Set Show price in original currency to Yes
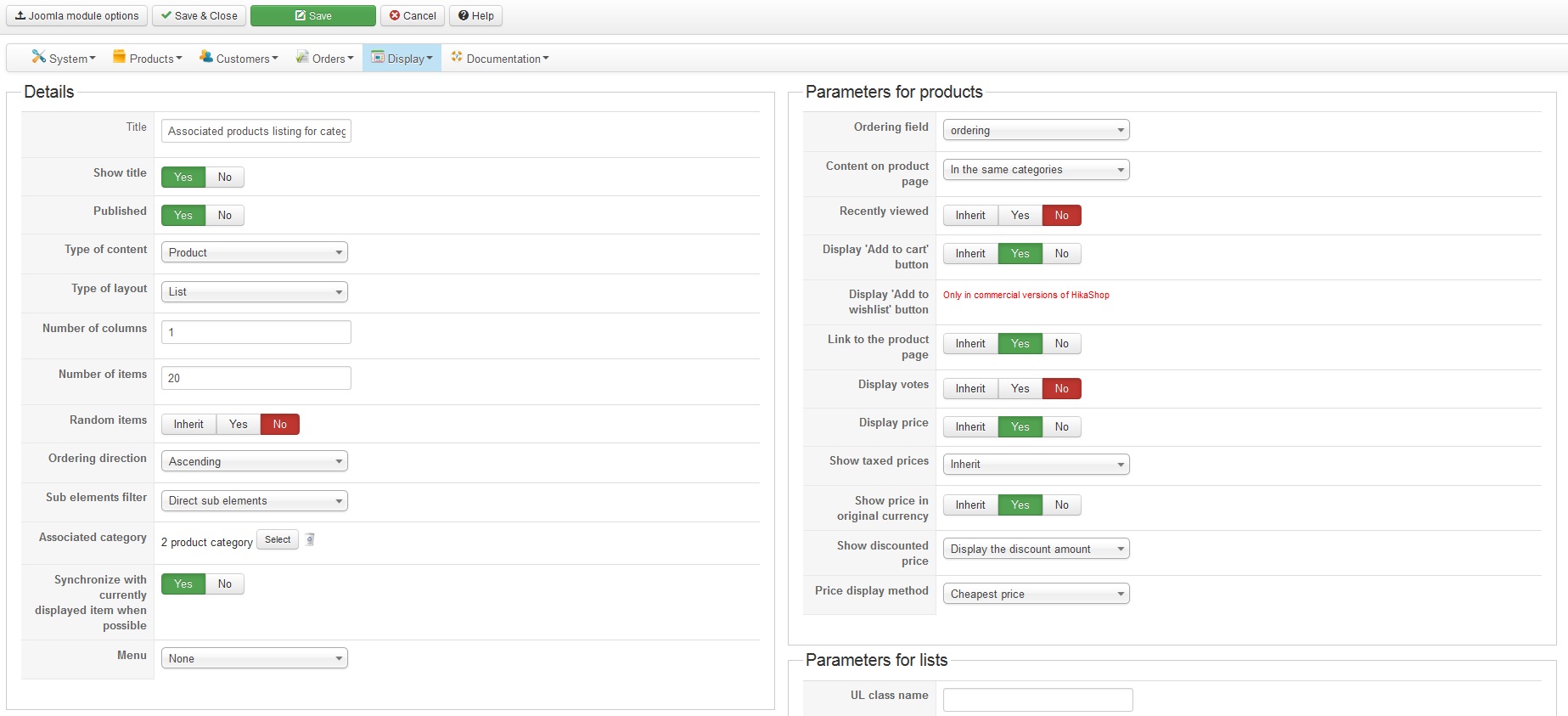This screenshot has width=1568, height=716. [x=1020, y=505]
